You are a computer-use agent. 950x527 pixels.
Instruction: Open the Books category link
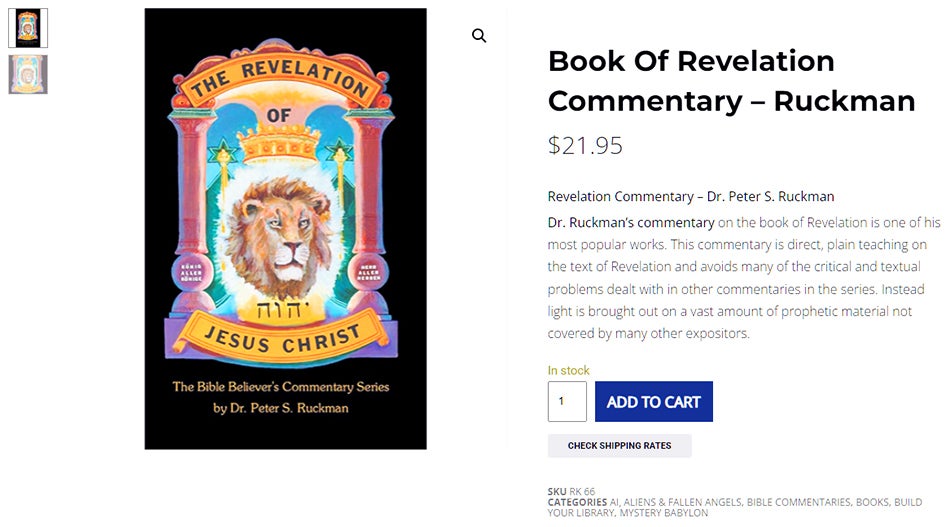[x=872, y=502]
